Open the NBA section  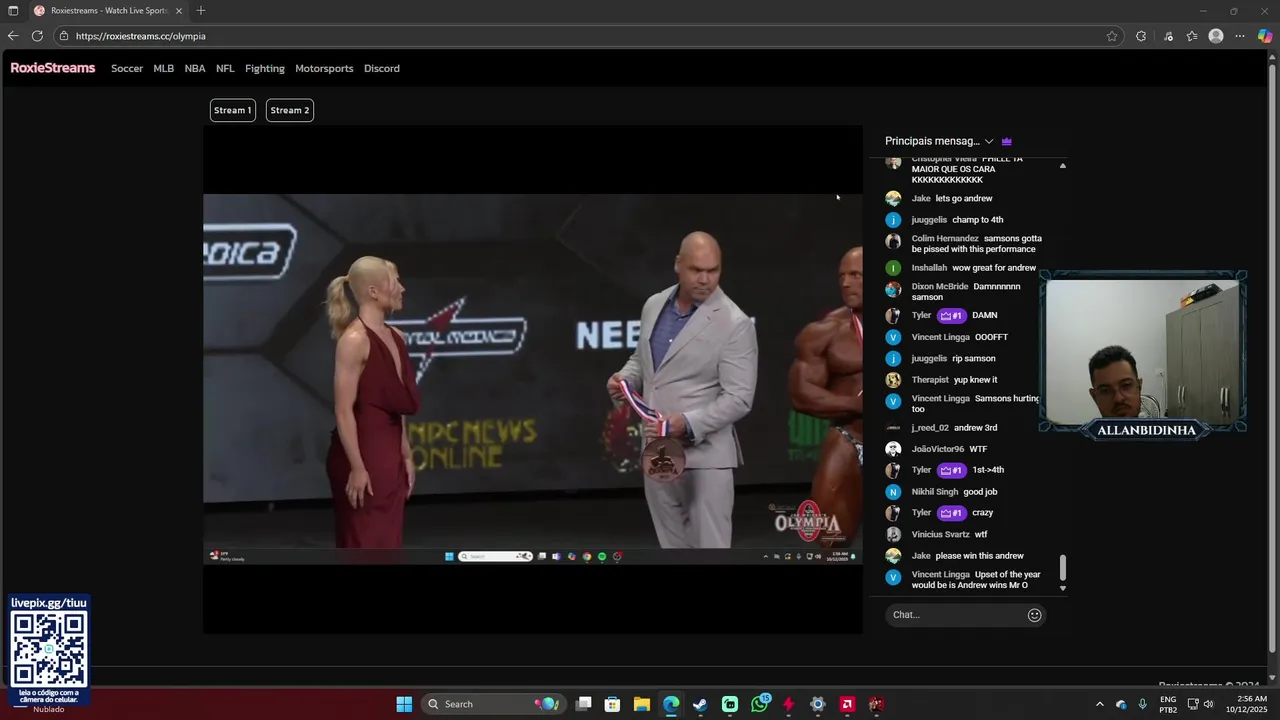point(195,69)
